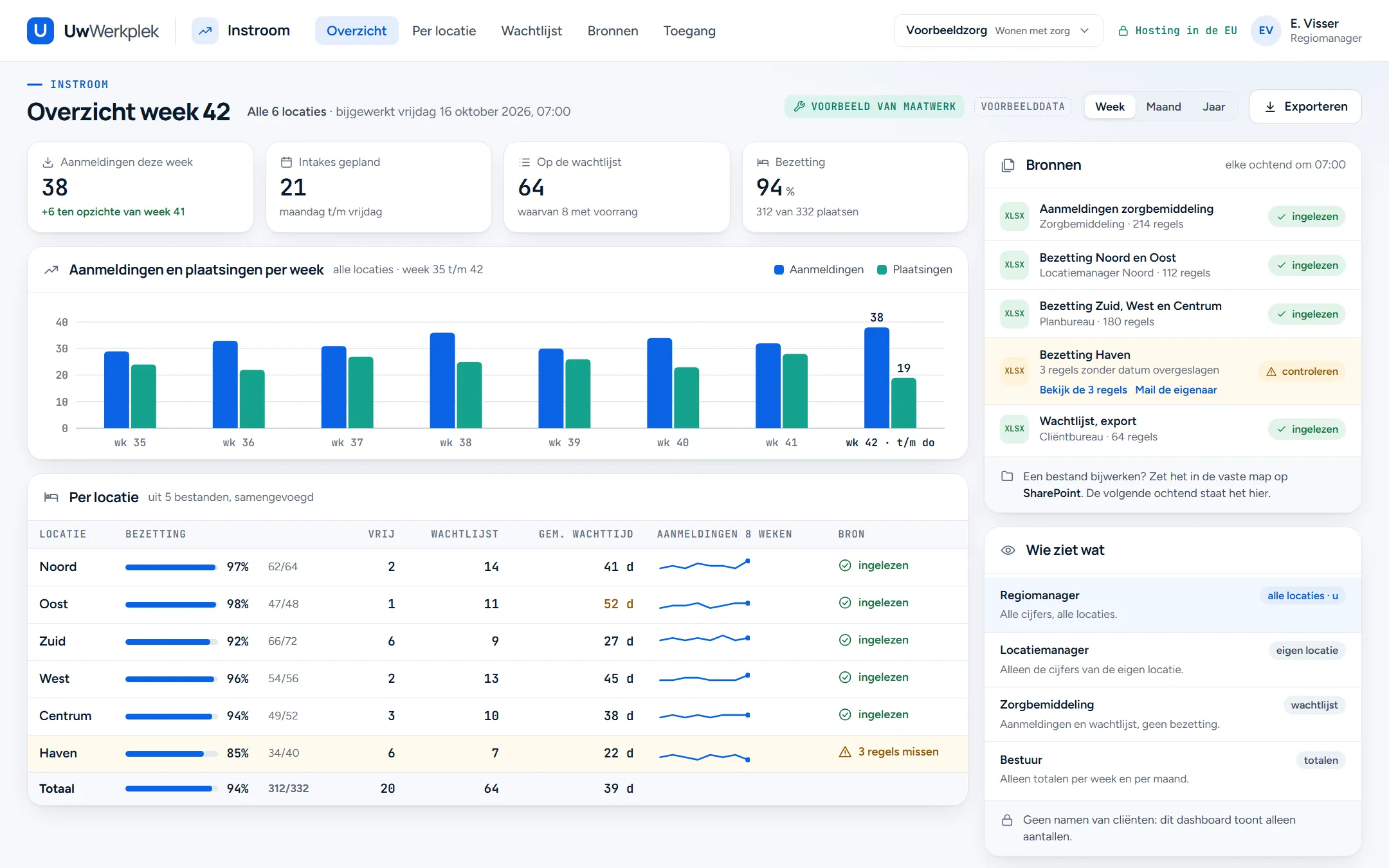This screenshot has width=1389, height=868.
Task: Click the week 42 Aanmeldingen bar
Action: pos(876,378)
